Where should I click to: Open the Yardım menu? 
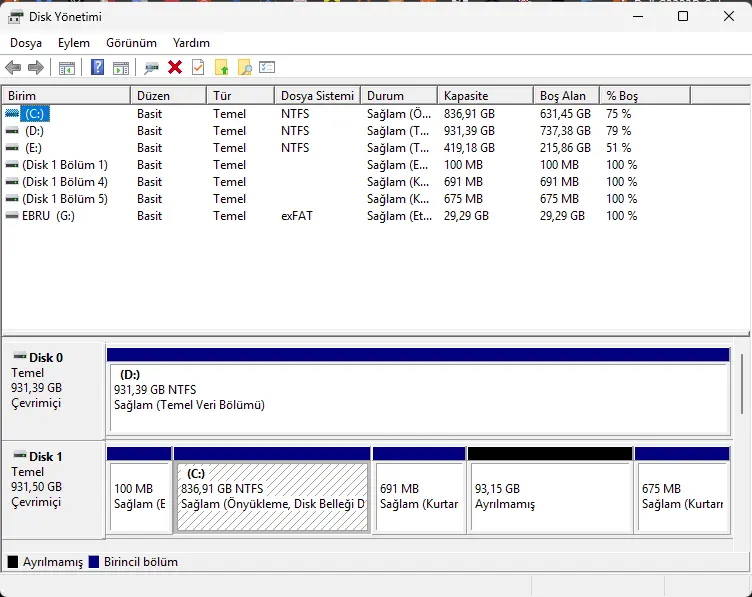pos(191,43)
